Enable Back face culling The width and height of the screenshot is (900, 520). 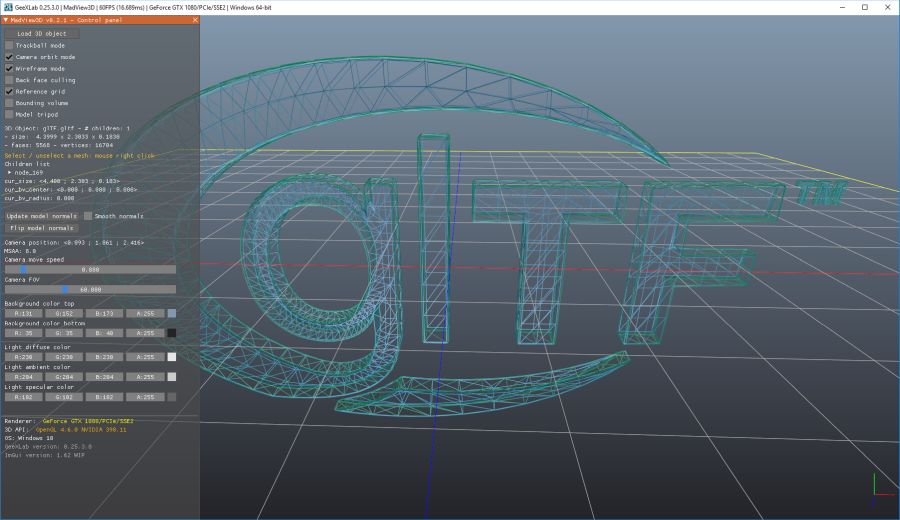[x=9, y=80]
